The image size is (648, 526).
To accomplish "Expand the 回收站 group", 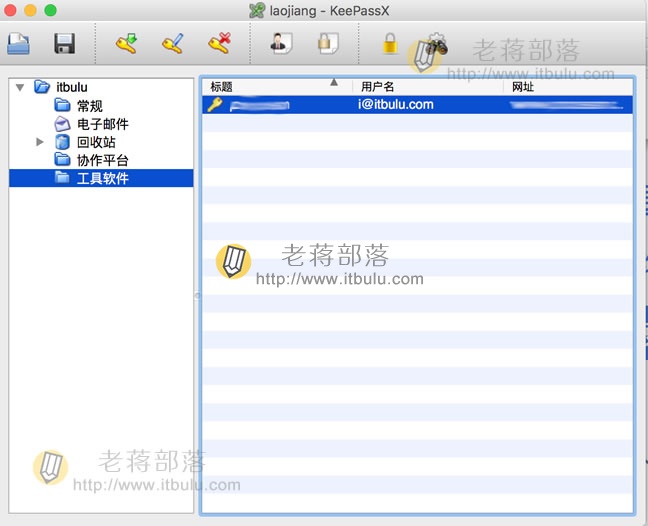I will (x=40, y=142).
